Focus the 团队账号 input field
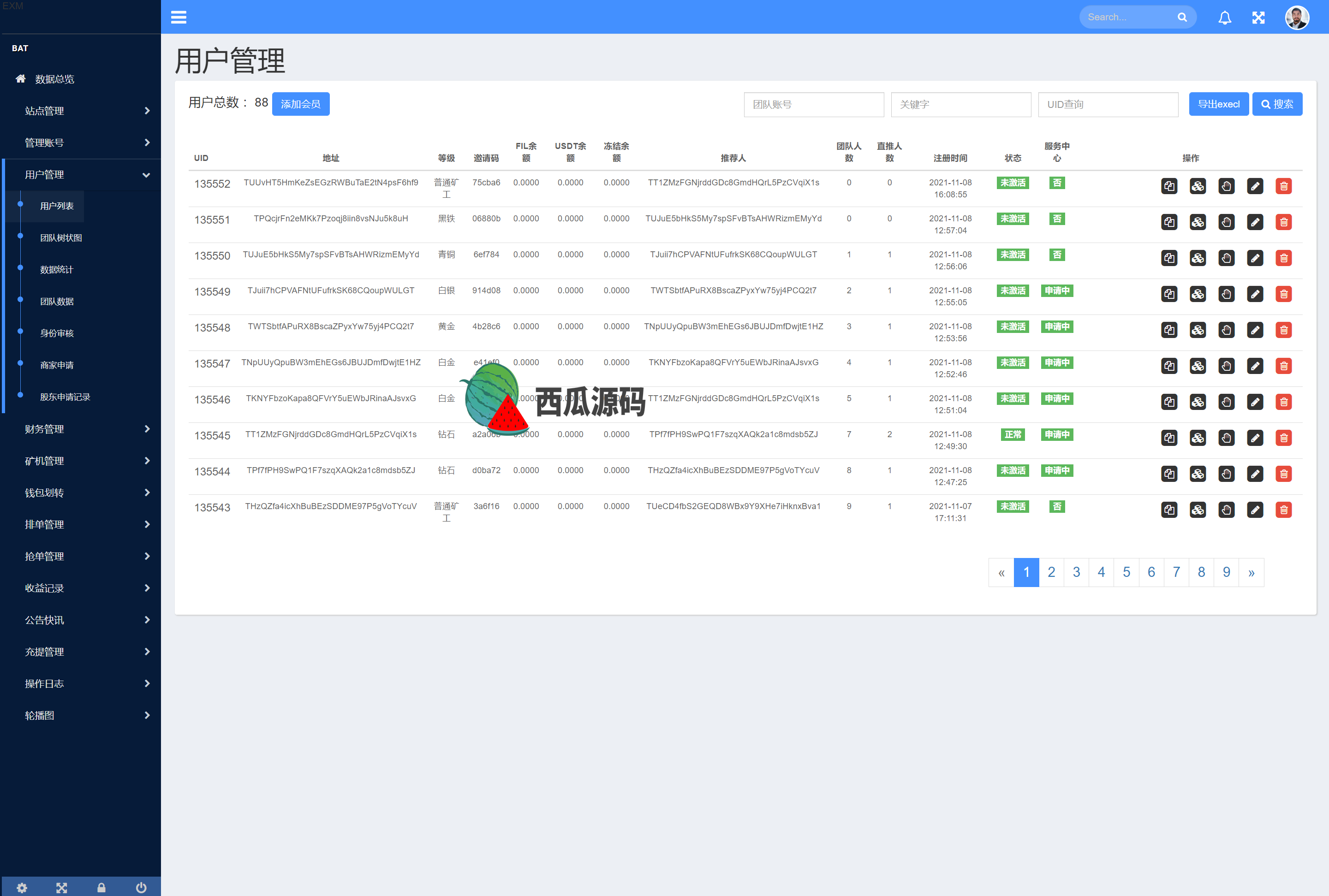Image resolution: width=1329 pixels, height=896 pixels. pos(814,105)
